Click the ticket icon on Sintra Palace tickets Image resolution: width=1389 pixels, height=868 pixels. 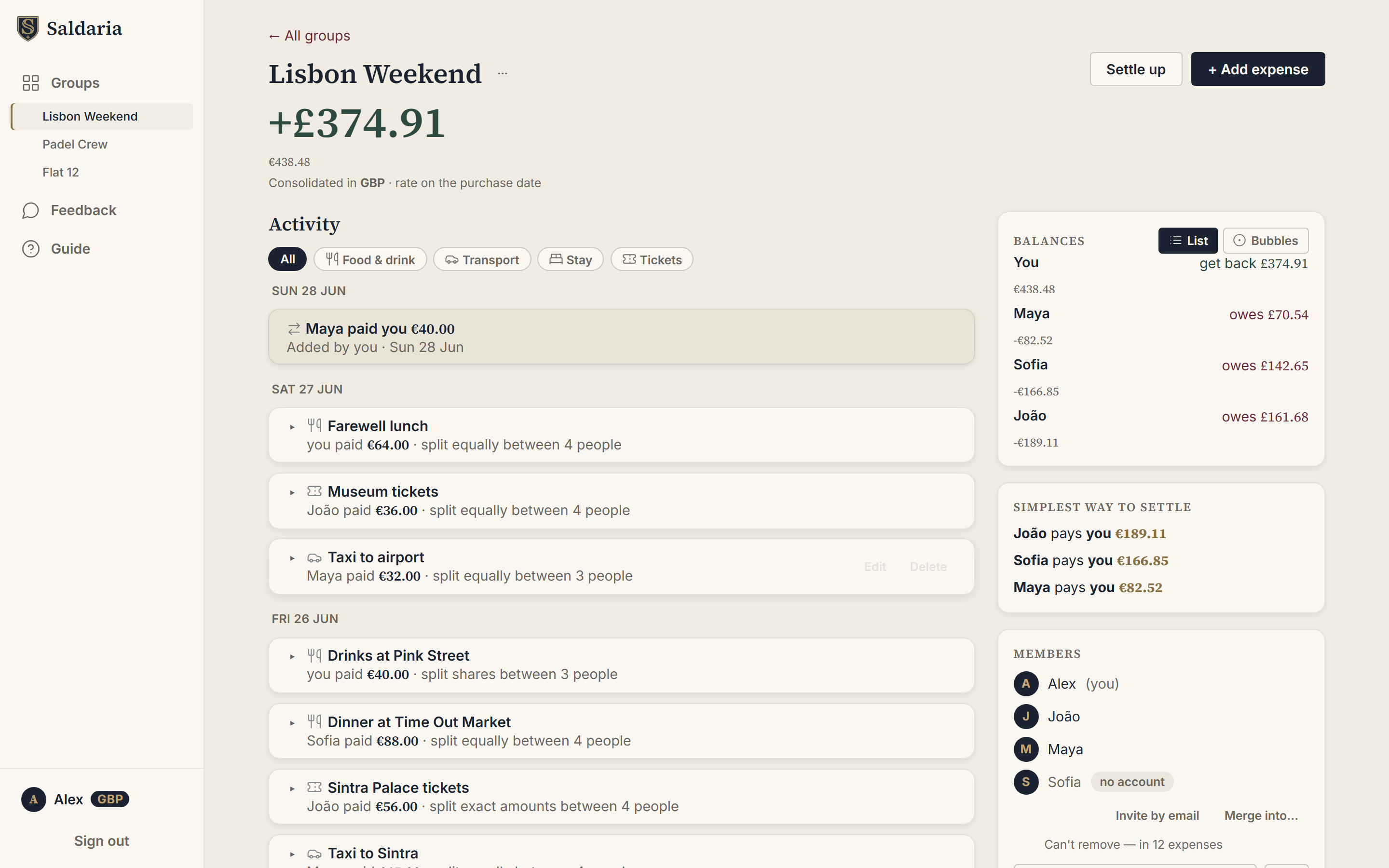point(314,787)
